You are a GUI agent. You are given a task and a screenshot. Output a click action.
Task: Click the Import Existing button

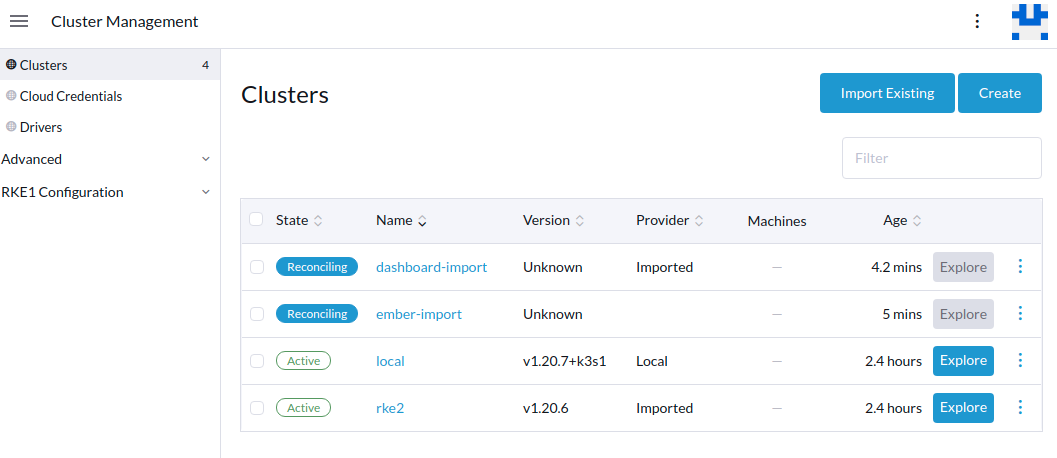[x=887, y=93]
